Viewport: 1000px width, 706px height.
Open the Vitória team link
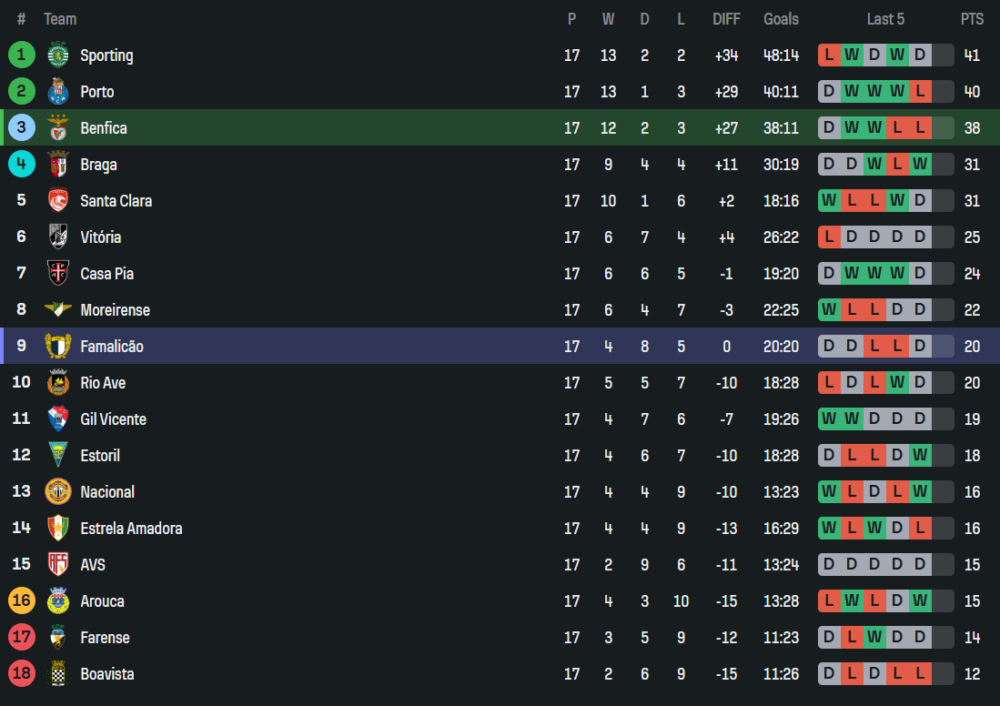click(x=101, y=237)
